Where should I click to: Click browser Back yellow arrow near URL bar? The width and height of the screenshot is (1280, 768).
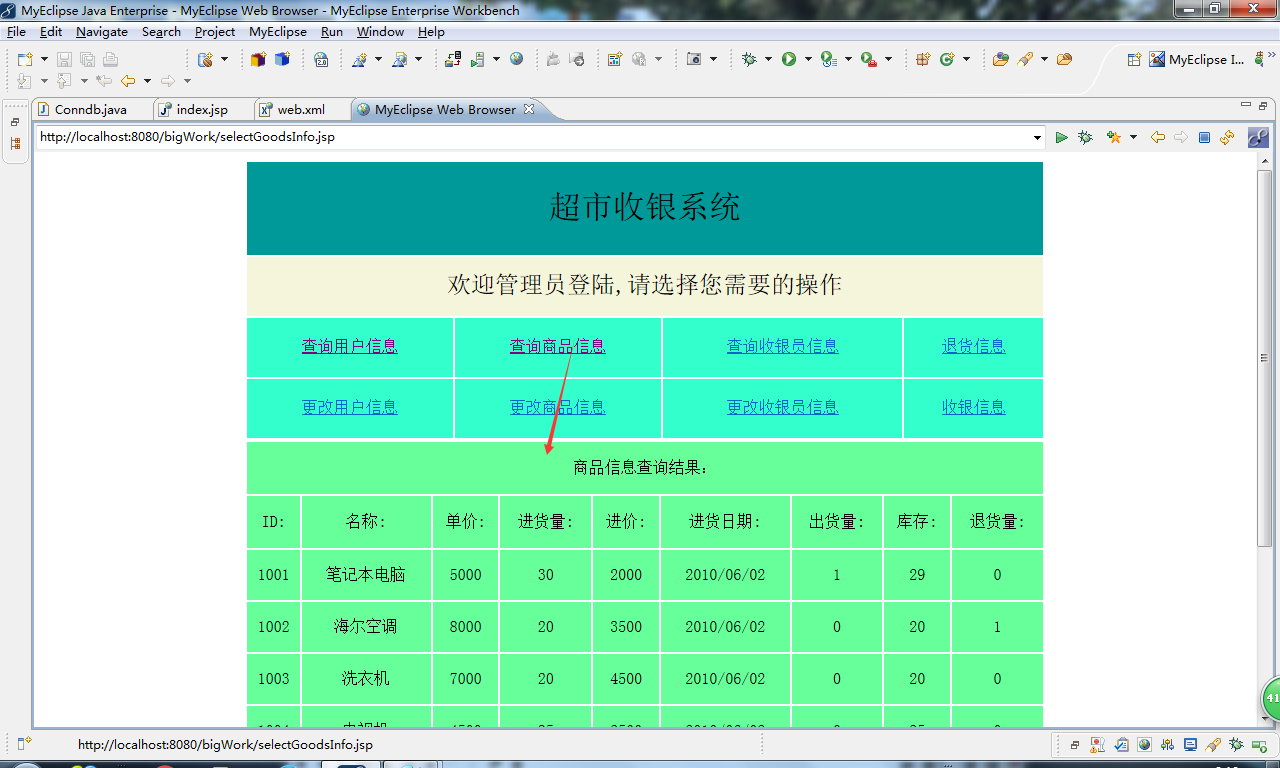point(1157,137)
